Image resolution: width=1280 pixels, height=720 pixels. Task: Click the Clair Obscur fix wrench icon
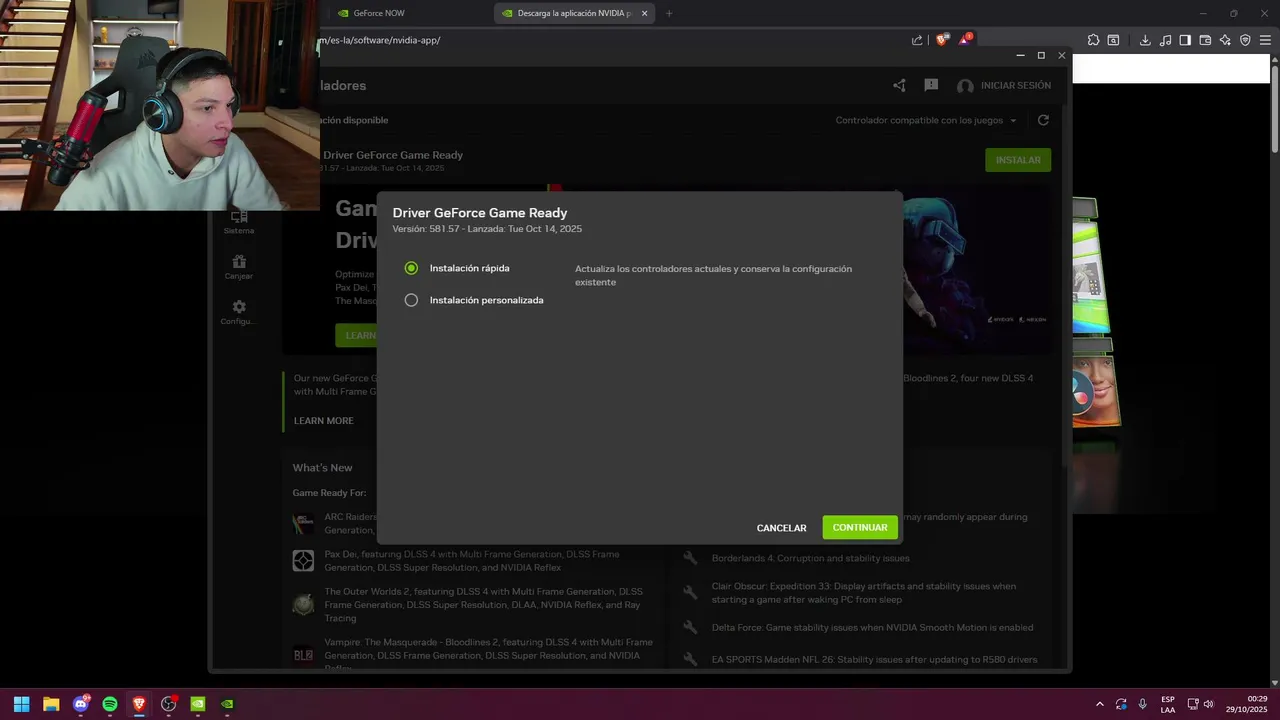pyautogui.click(x=690, y=593)
